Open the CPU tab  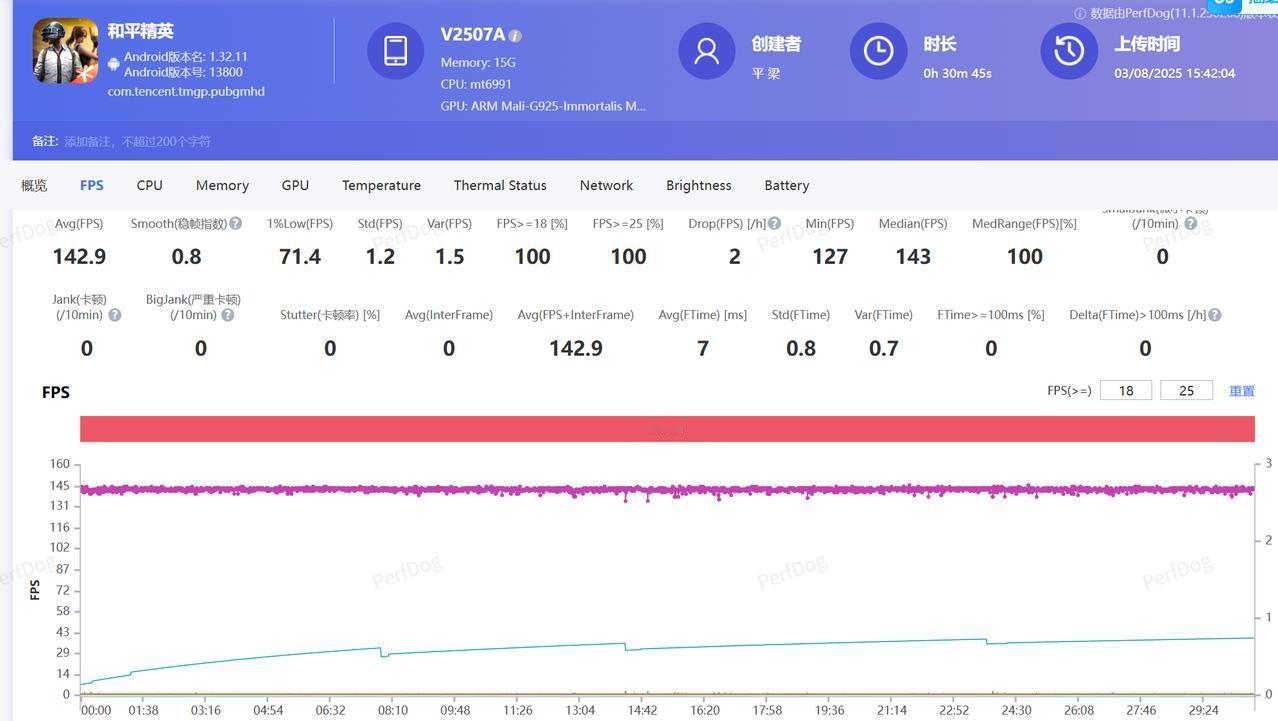pyautogui.click(x=149, y=185)
